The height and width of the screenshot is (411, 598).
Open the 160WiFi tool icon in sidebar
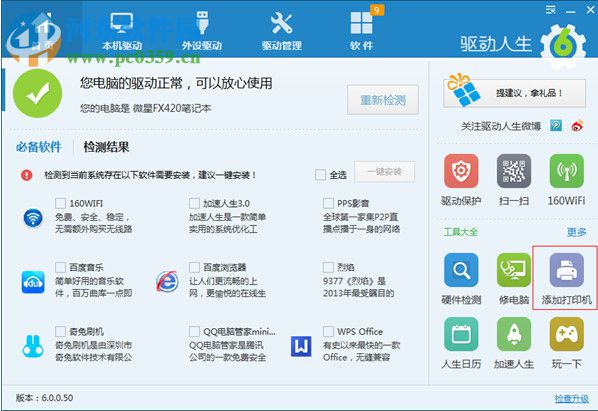pos(567,171)
